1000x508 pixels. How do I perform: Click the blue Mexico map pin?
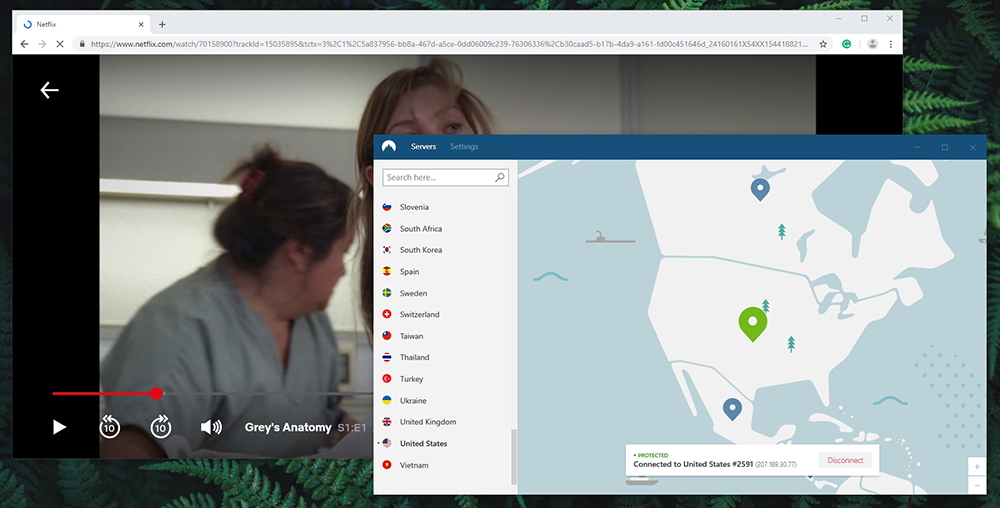[x=732, y=409]
